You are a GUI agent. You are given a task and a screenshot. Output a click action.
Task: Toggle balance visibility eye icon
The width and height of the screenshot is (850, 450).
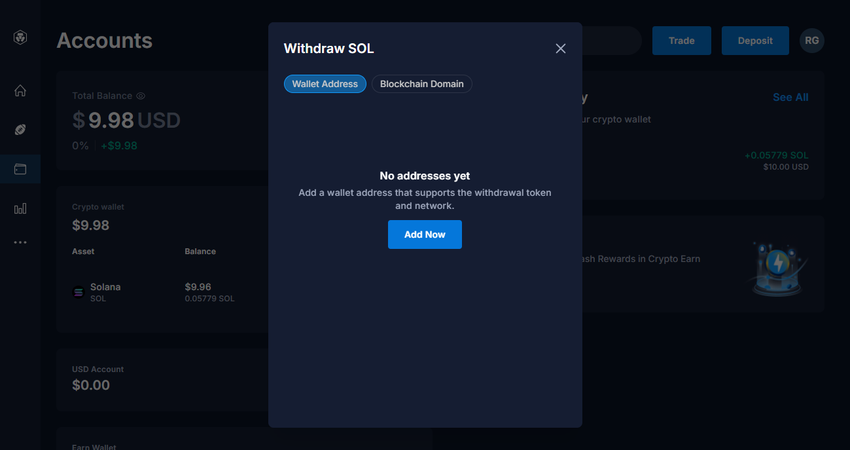[x=141, y=96]
